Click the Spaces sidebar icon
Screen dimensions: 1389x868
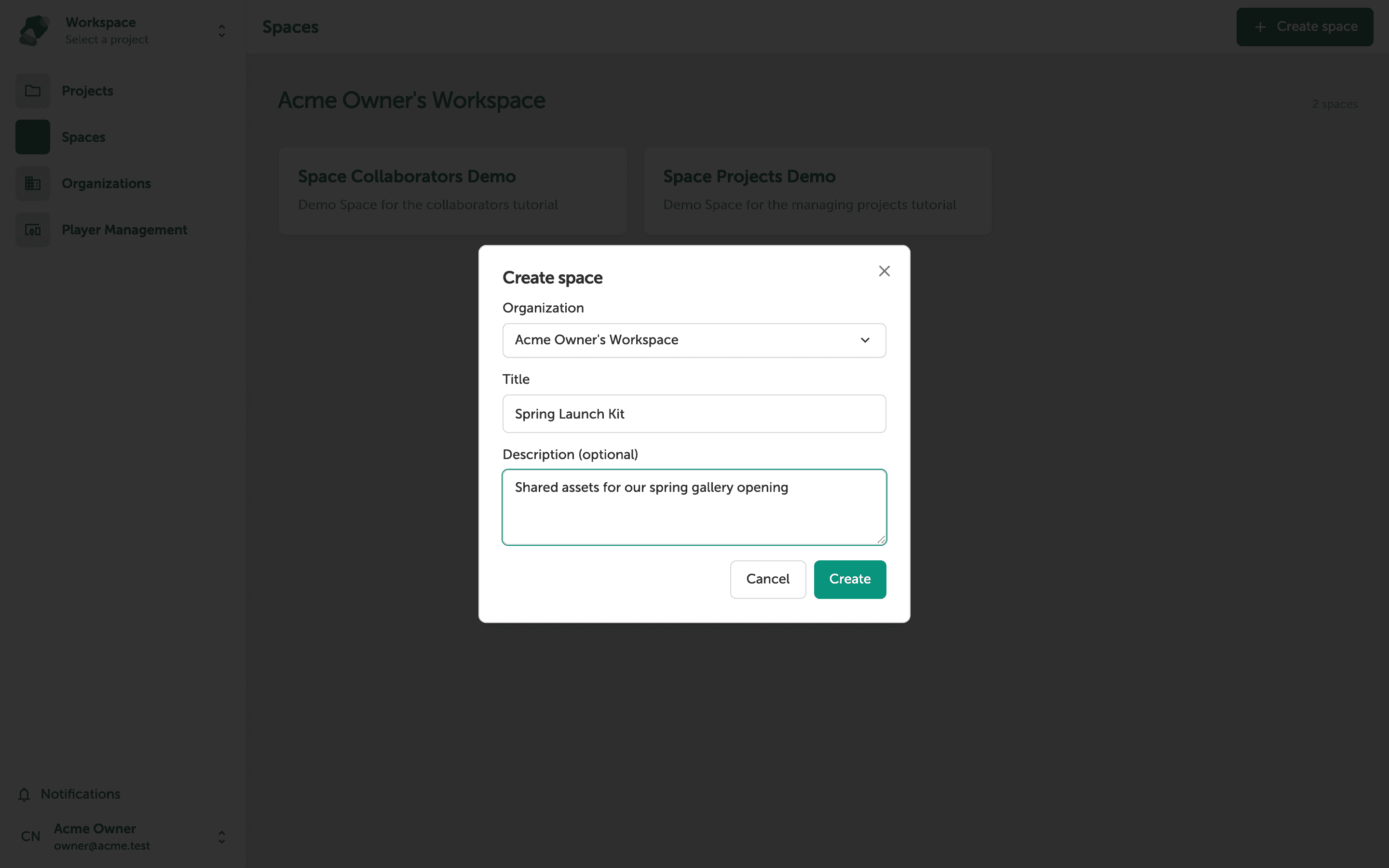point(33,137)
